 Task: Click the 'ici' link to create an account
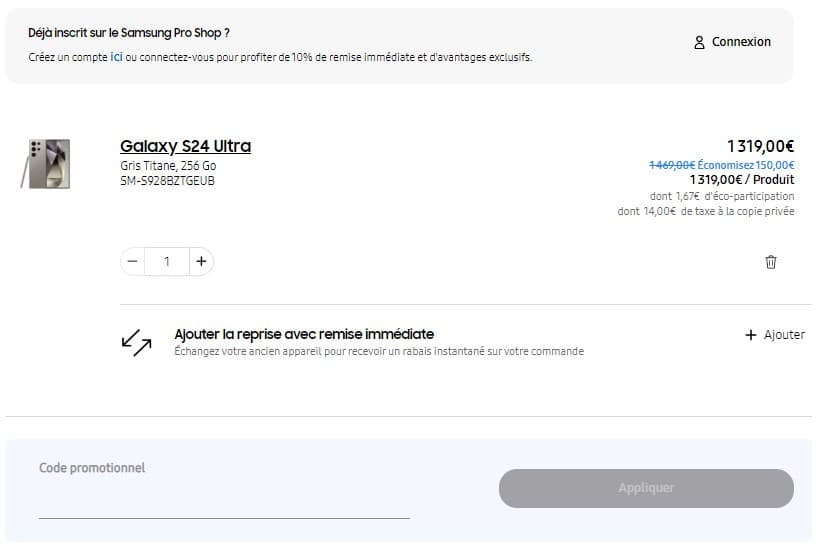tap(116, 57)
